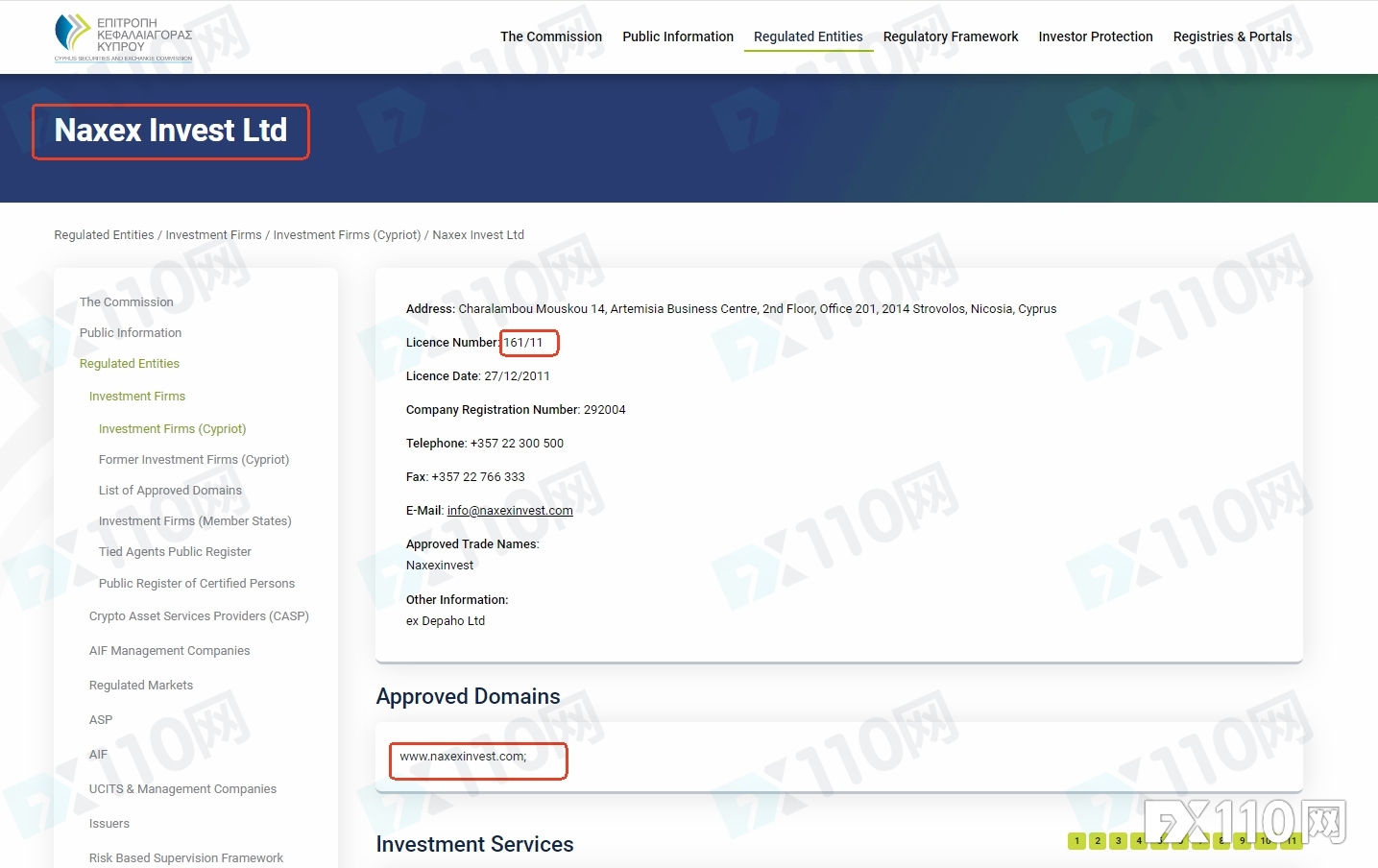
Task: Open AIF sidebar link
Action: [x=98, y=755]
